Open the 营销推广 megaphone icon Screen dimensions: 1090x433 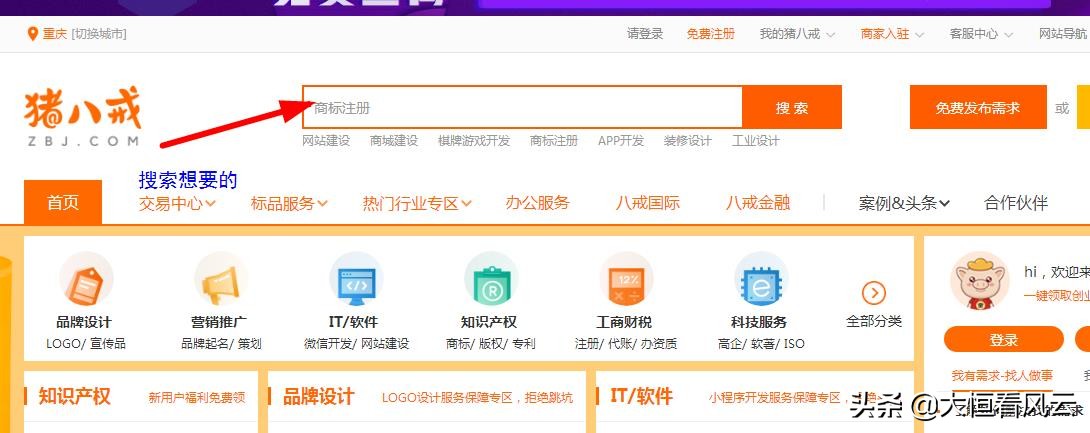pos(220,281)
